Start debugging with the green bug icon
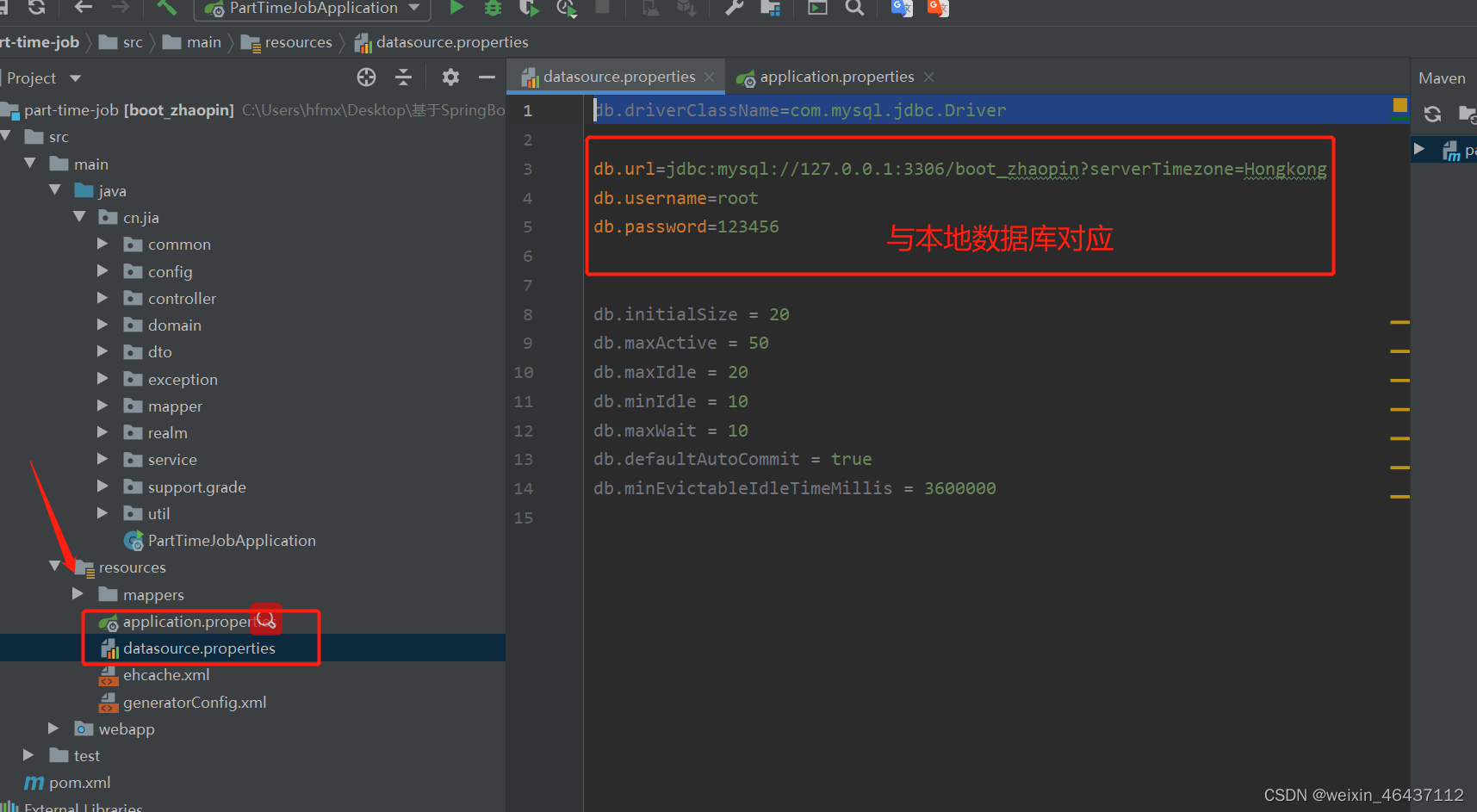This screenshot has width=1477, height=812. point(493,8)
